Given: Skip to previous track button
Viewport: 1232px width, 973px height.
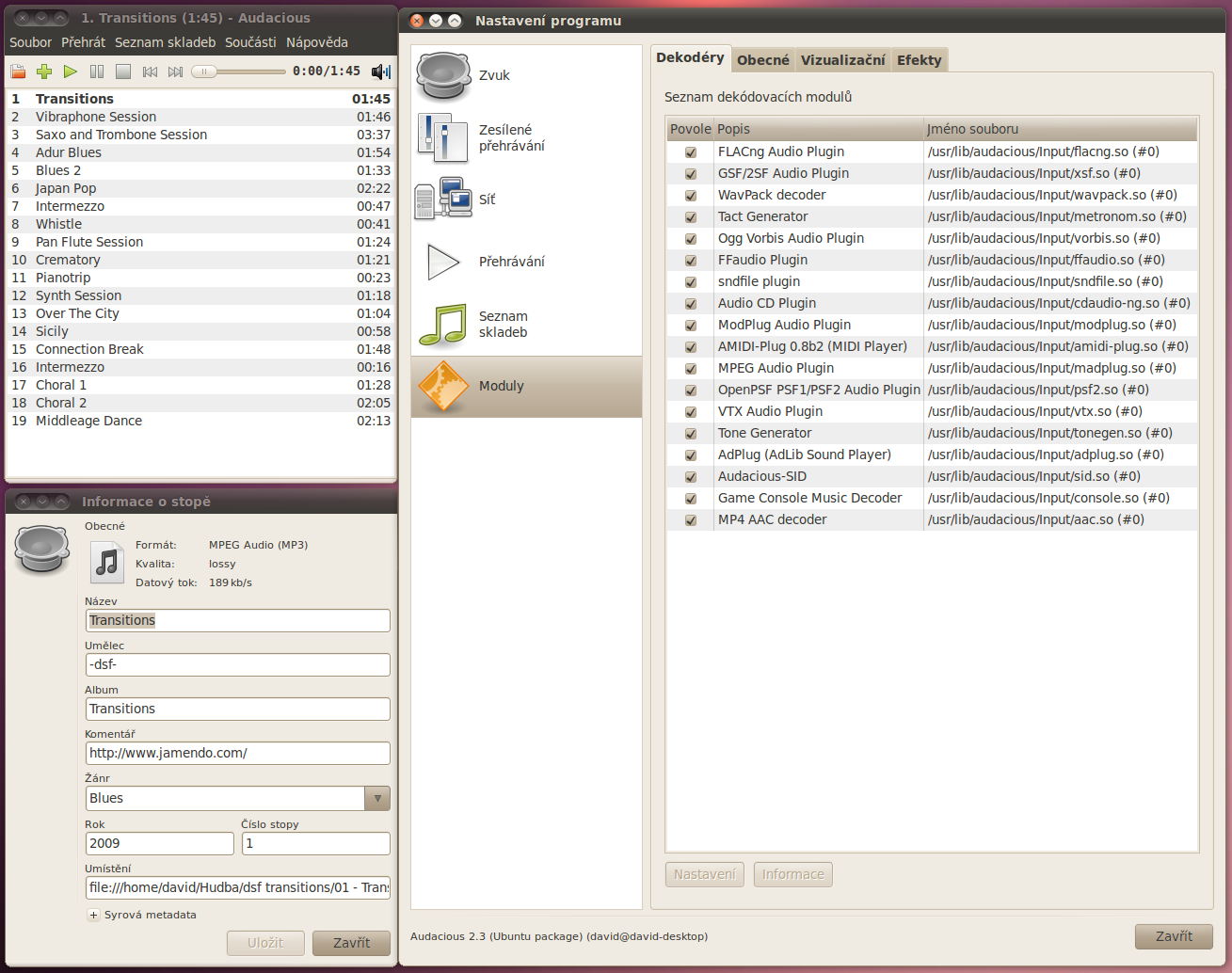Looking at the screenshot, I should coord(150,72).
